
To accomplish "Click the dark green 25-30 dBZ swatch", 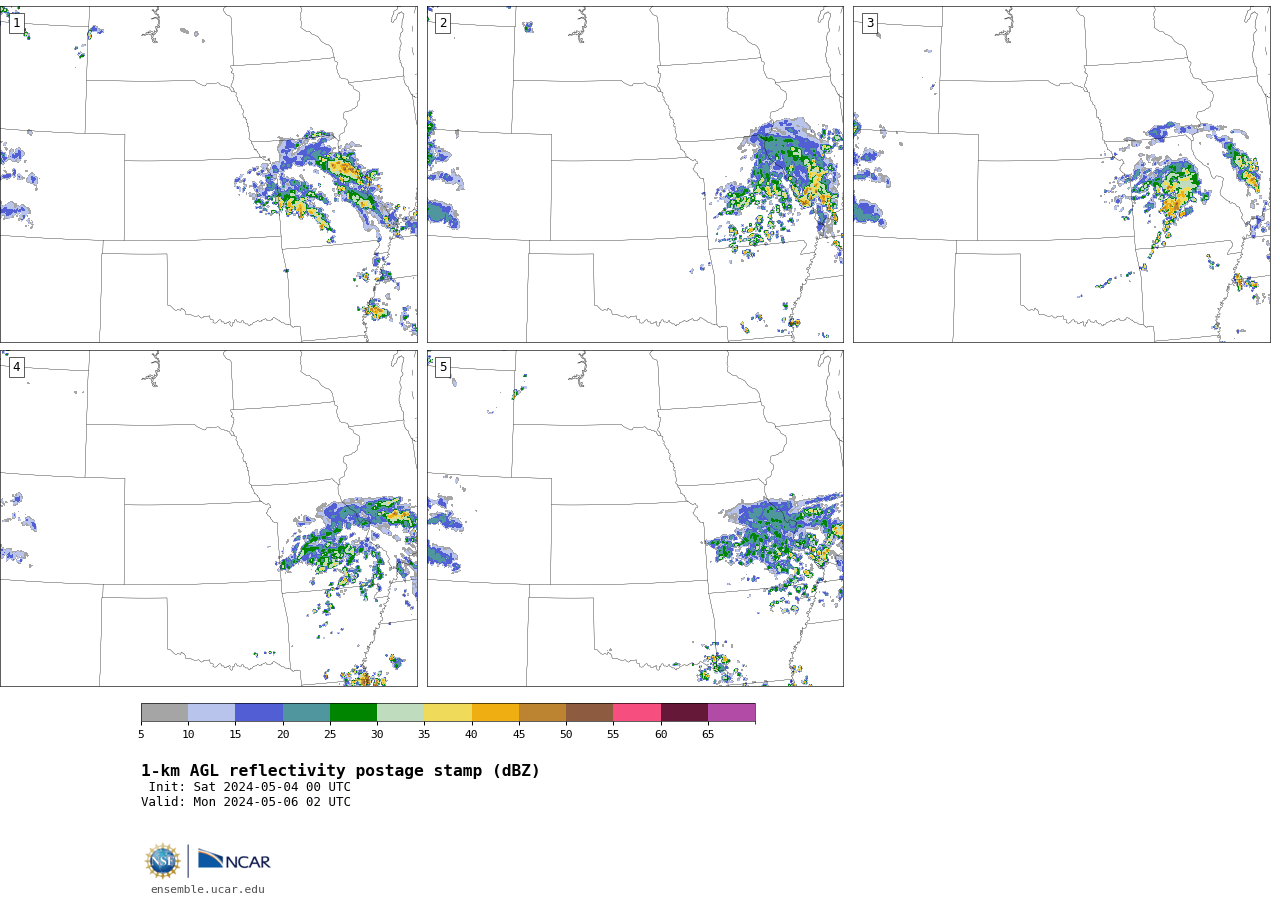I will click(x=353, y=713).
